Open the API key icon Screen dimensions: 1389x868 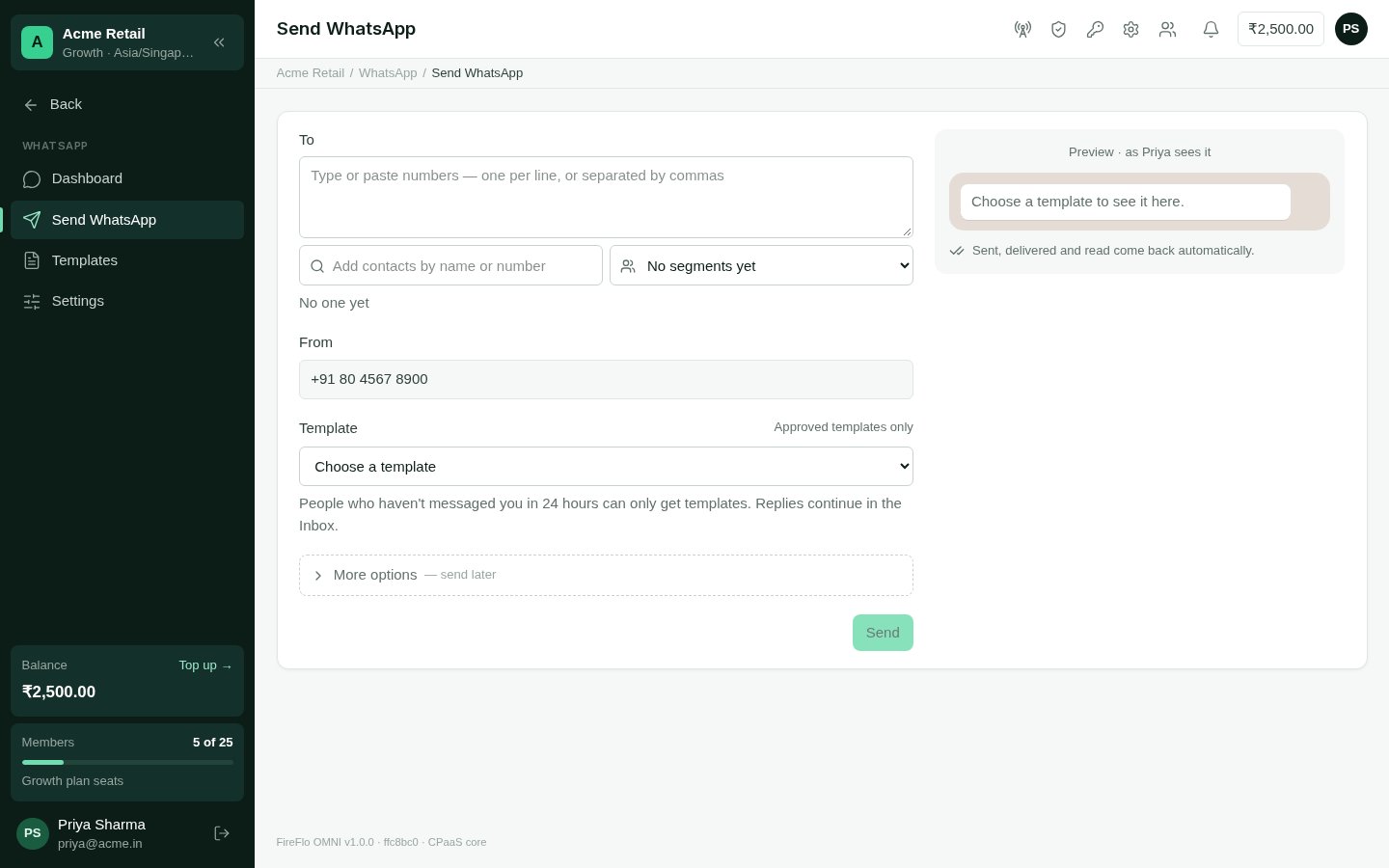pos(1095,29)
